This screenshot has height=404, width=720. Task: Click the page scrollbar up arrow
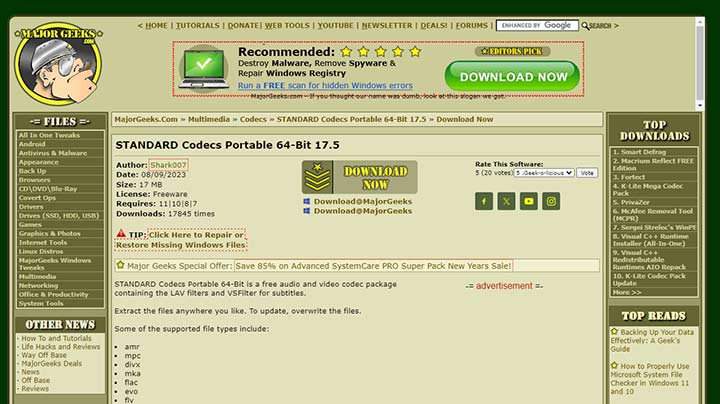(x=700, y=22)
